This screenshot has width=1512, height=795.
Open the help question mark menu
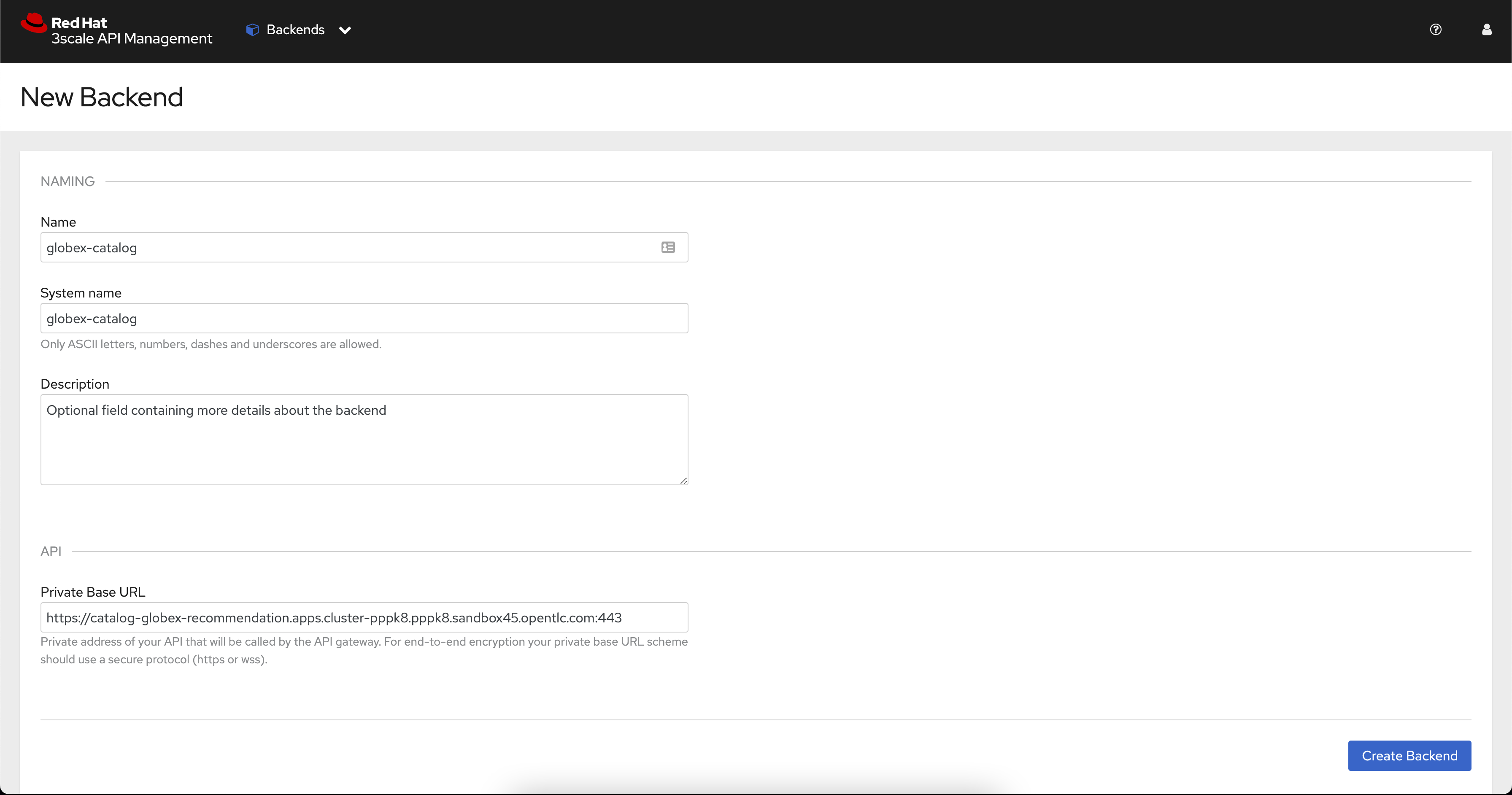[x=1436, y=30]
